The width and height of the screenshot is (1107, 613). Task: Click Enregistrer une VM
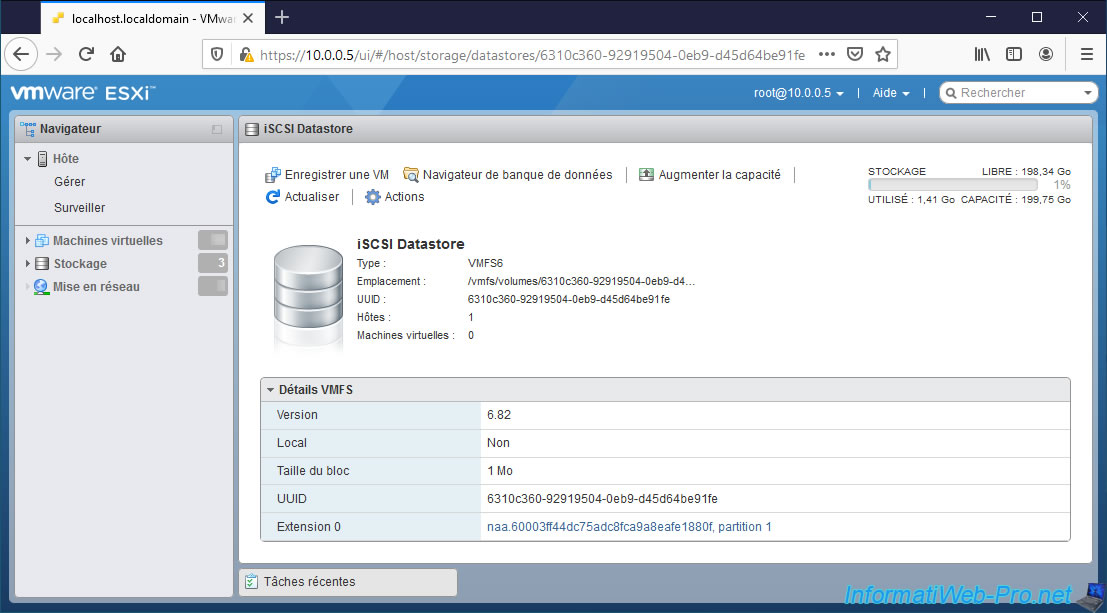click(x=327, y=174)
